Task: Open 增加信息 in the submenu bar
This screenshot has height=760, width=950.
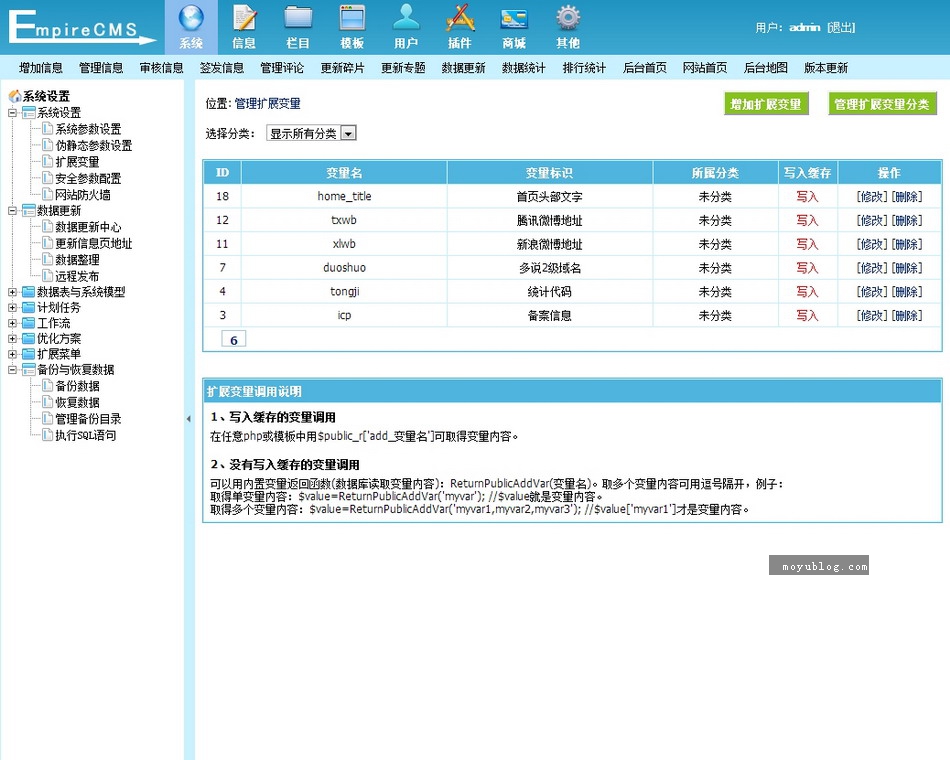Action: (41, 68)
